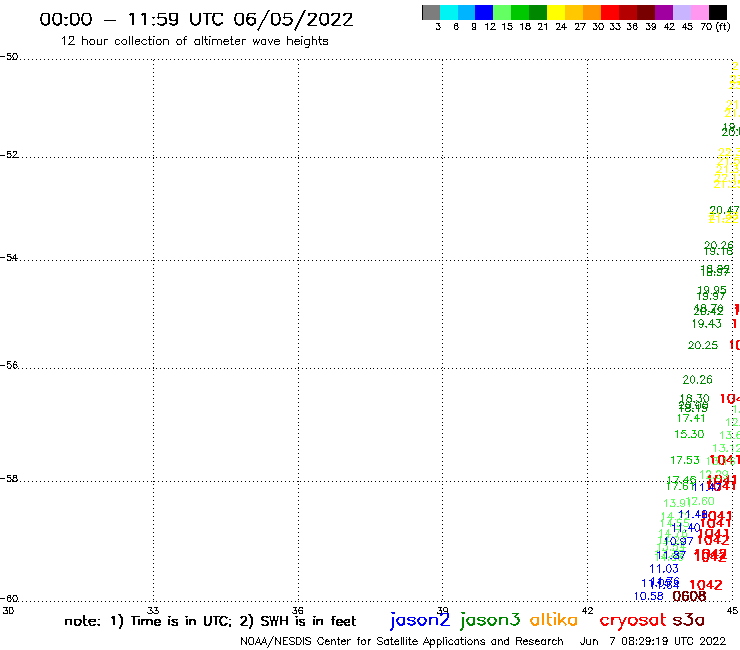
Task: Click the green 'jason3' satellite label
Action: (490, 620)
